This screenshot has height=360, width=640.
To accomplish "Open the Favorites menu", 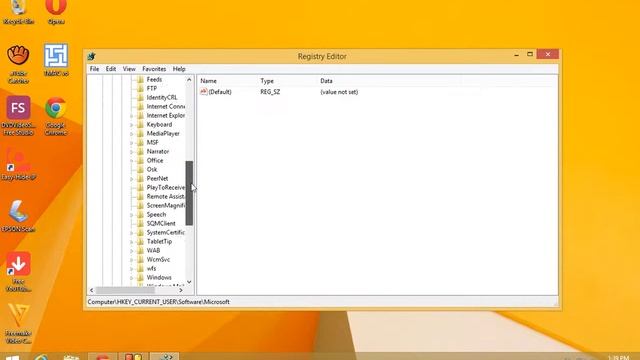I will (154, 69).
